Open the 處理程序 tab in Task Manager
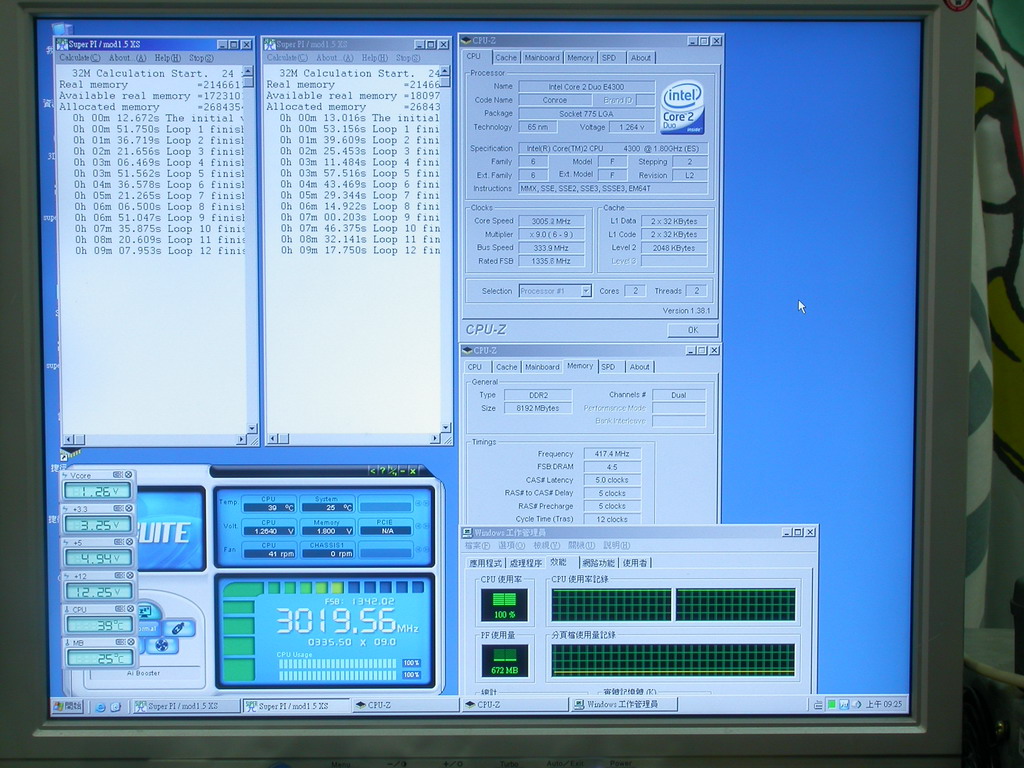 pos(526,563)
